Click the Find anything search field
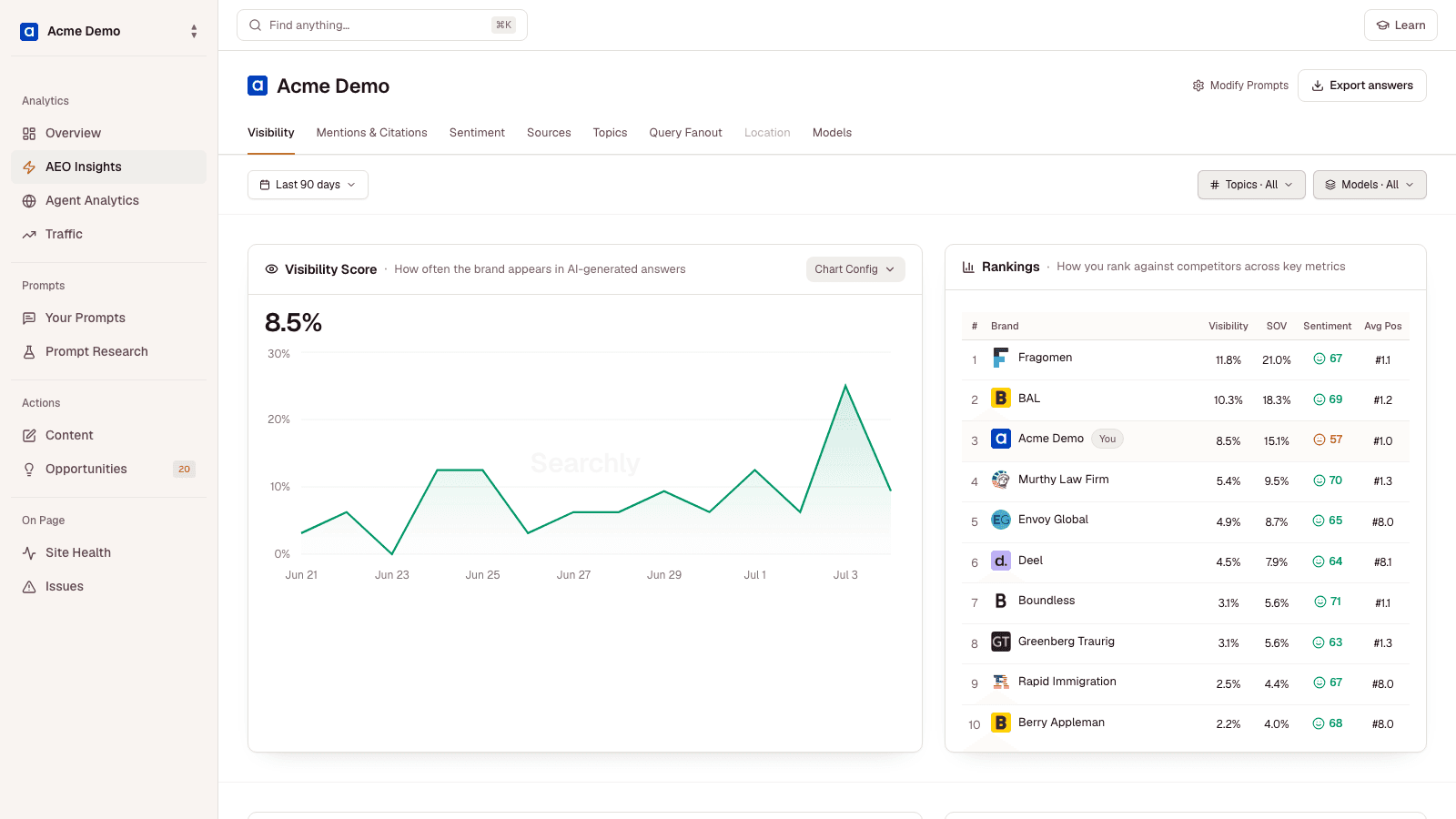The height and width of the screenshot is (819, 1456). pos(382,25)
